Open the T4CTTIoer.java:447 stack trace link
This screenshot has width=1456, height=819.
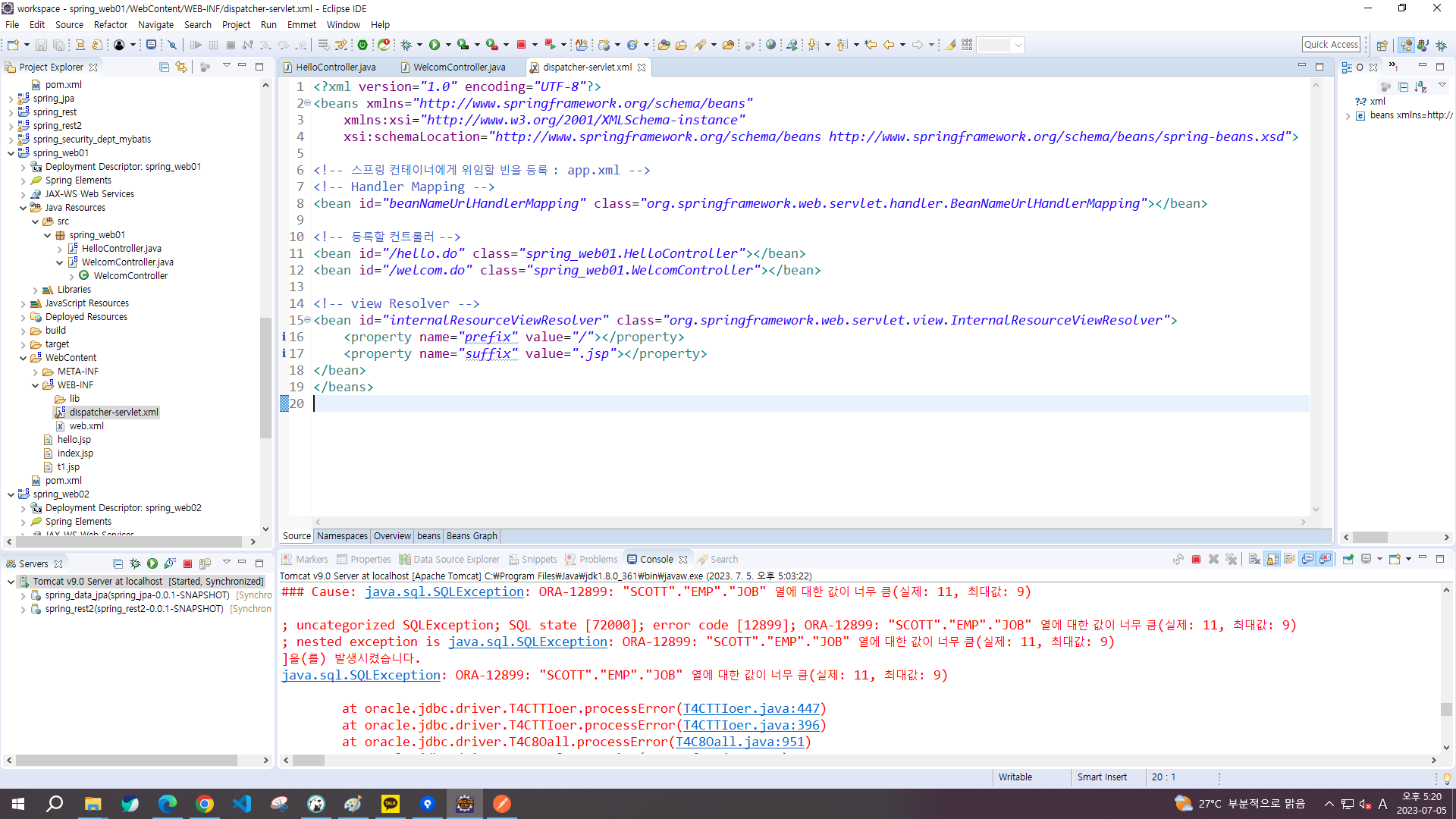pos(751,708)
